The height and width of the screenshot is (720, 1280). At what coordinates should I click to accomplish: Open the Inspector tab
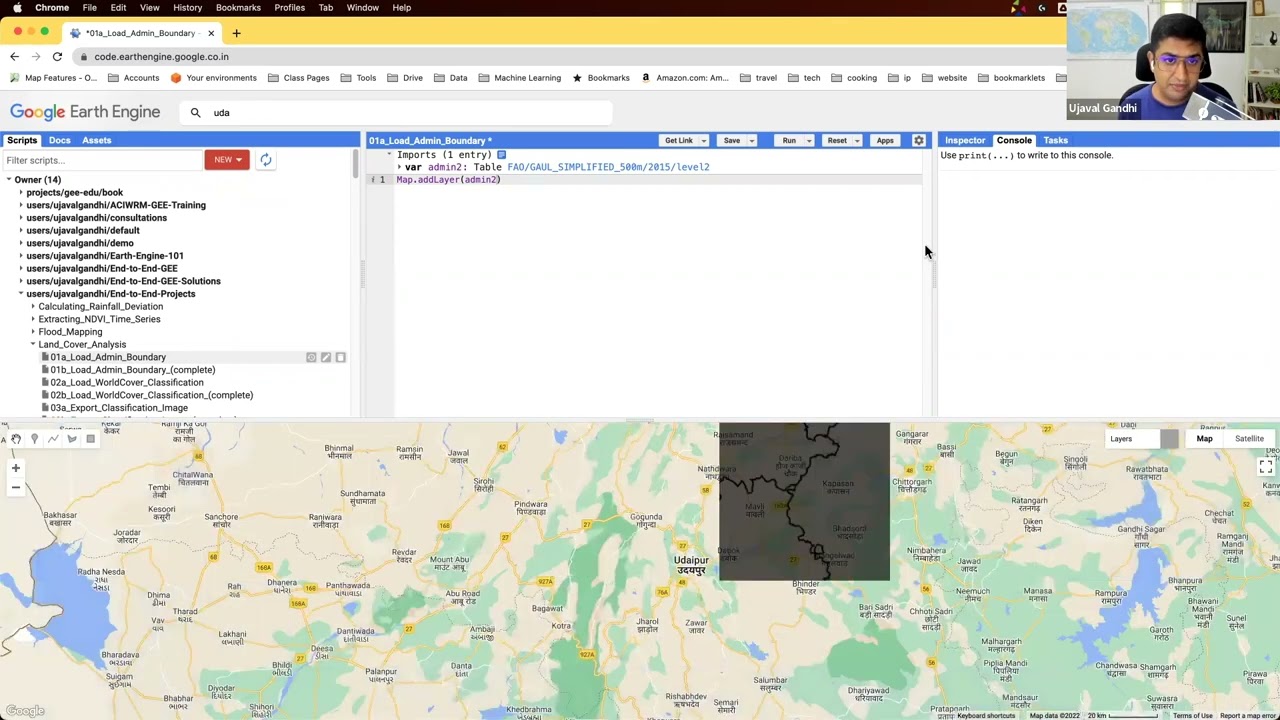965,141
